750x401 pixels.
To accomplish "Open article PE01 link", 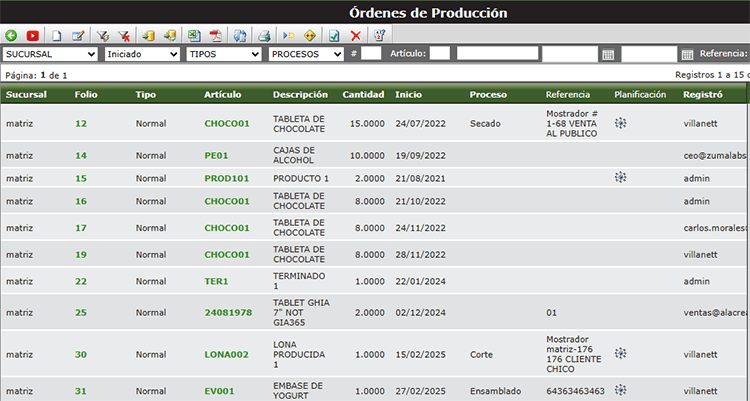I will coord(216,156).
